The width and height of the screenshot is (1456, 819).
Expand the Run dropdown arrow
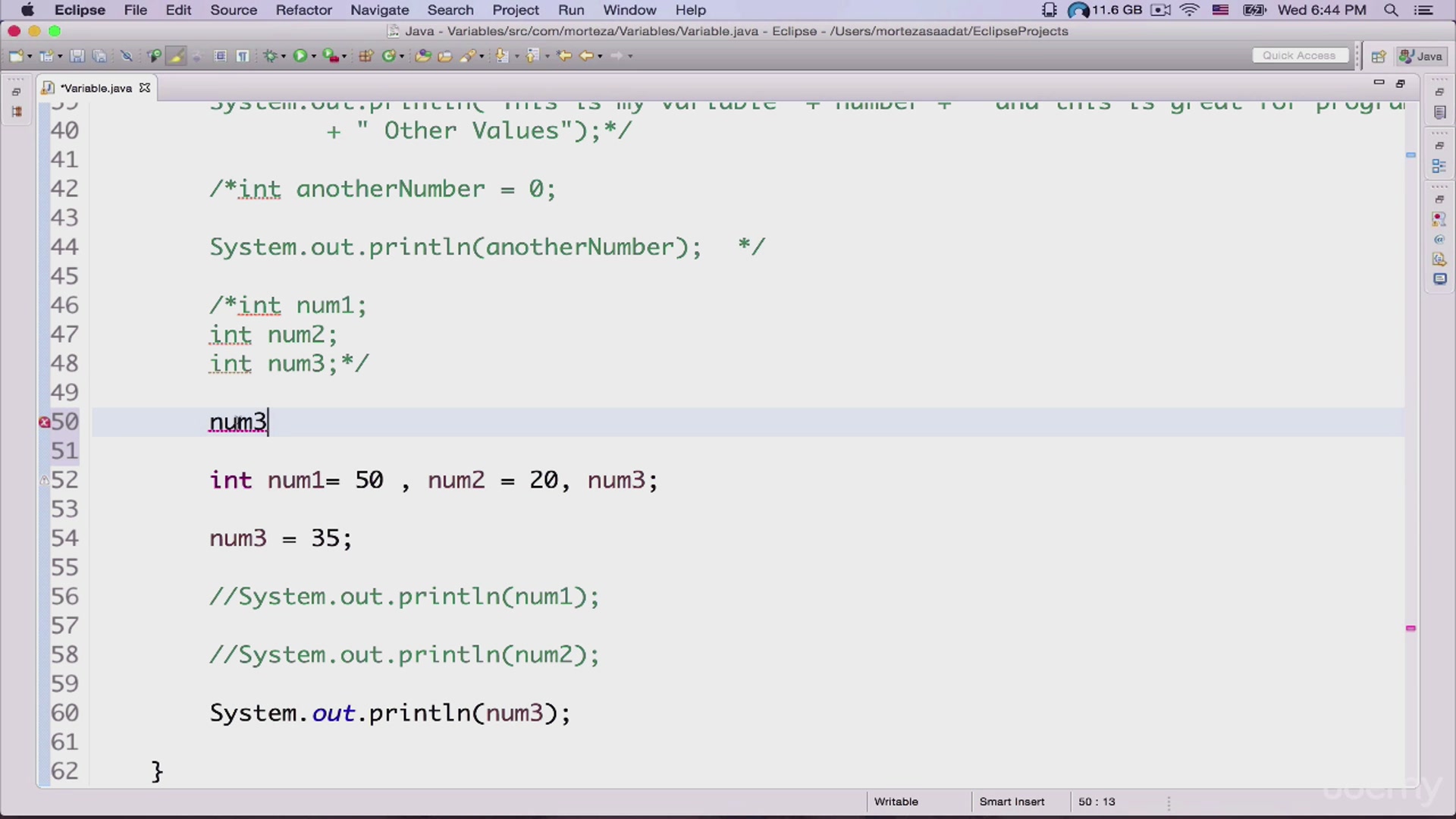pos(314,56)
